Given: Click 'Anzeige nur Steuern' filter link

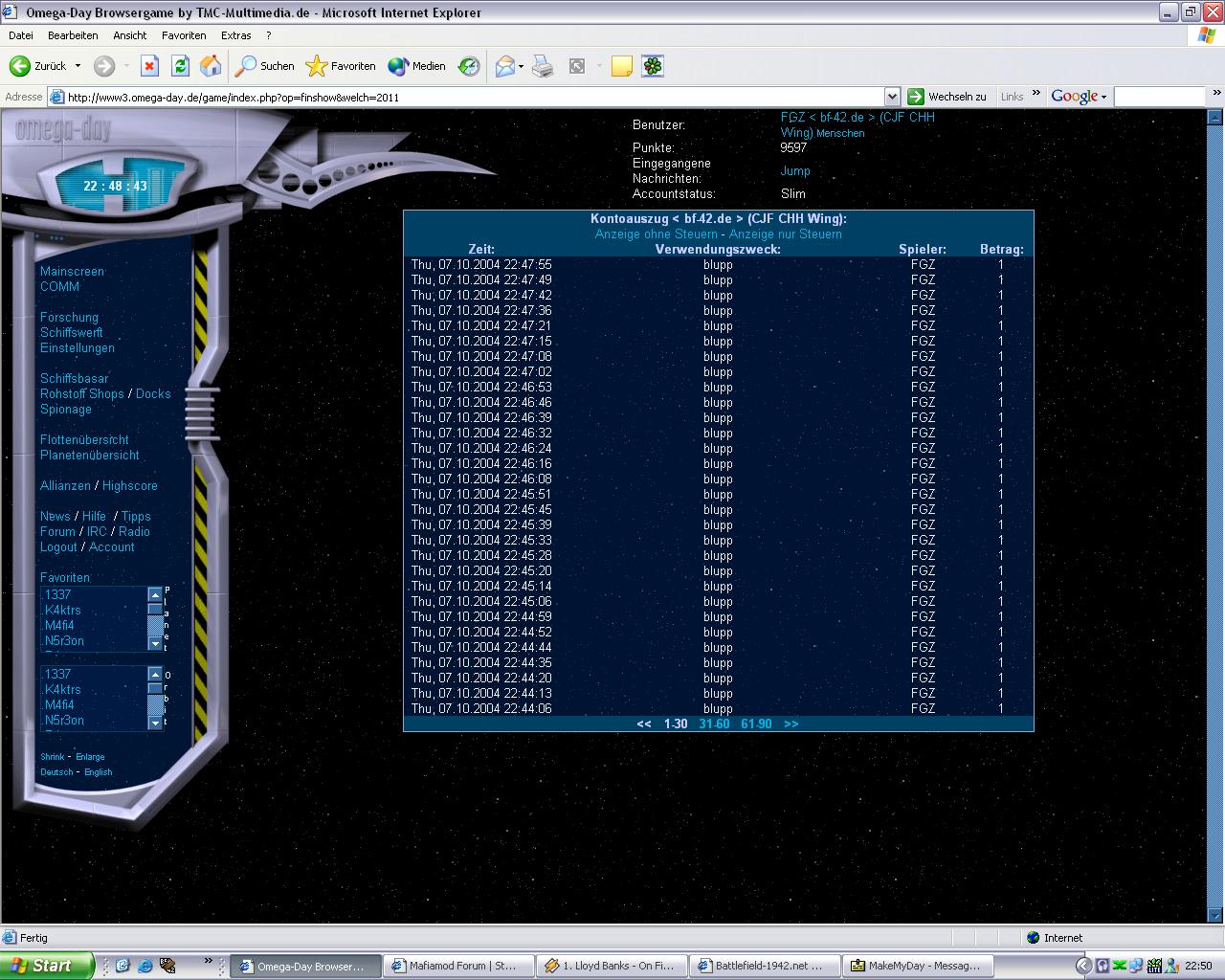Looking at the screenshot, I should pos(785,234).
